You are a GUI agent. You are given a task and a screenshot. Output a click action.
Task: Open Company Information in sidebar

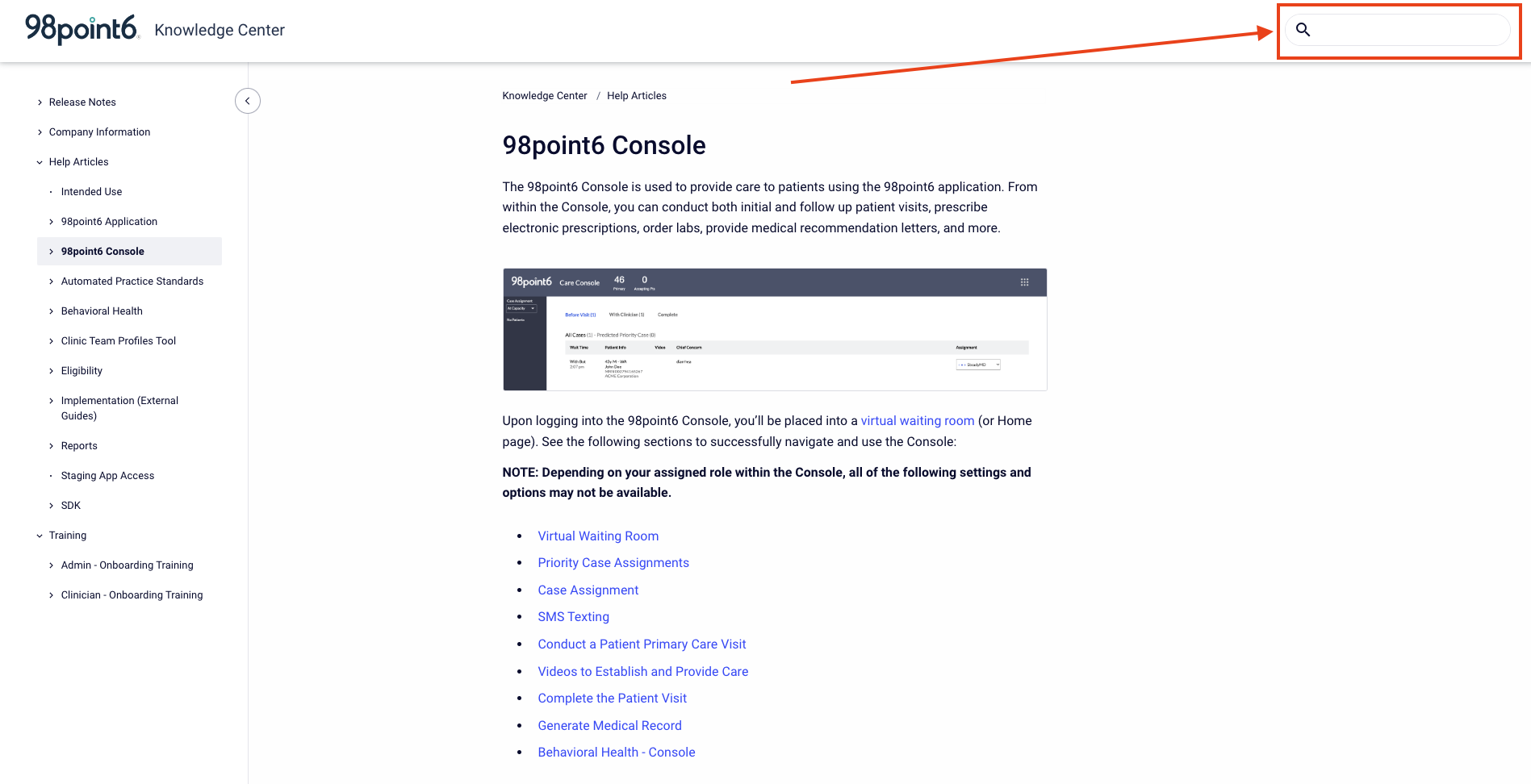pyautogui.click(x=99, y=132)
